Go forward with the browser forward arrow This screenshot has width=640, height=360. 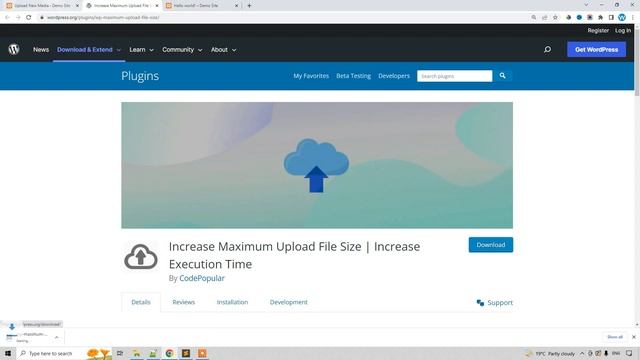coord(18,18)
